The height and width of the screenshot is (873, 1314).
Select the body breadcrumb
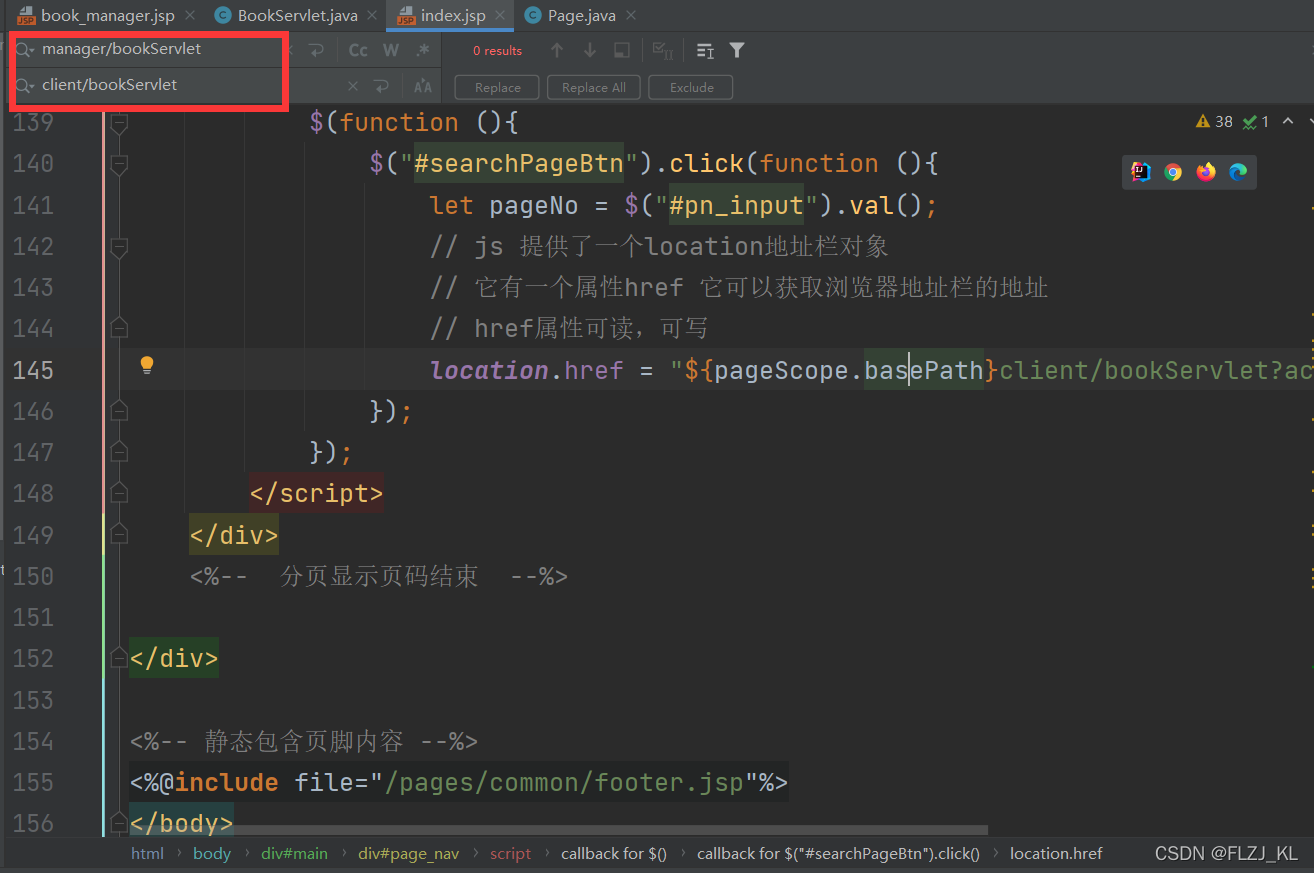tap(212, 853)
